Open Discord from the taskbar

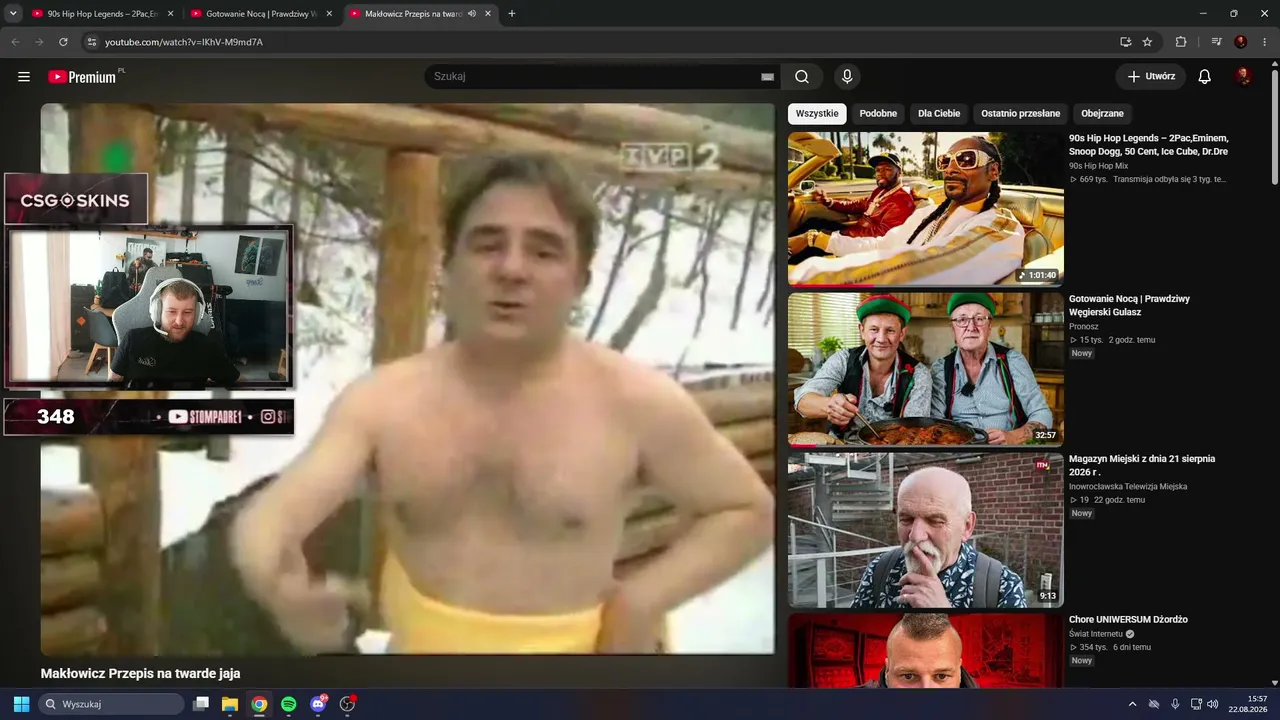coord(318,704)
